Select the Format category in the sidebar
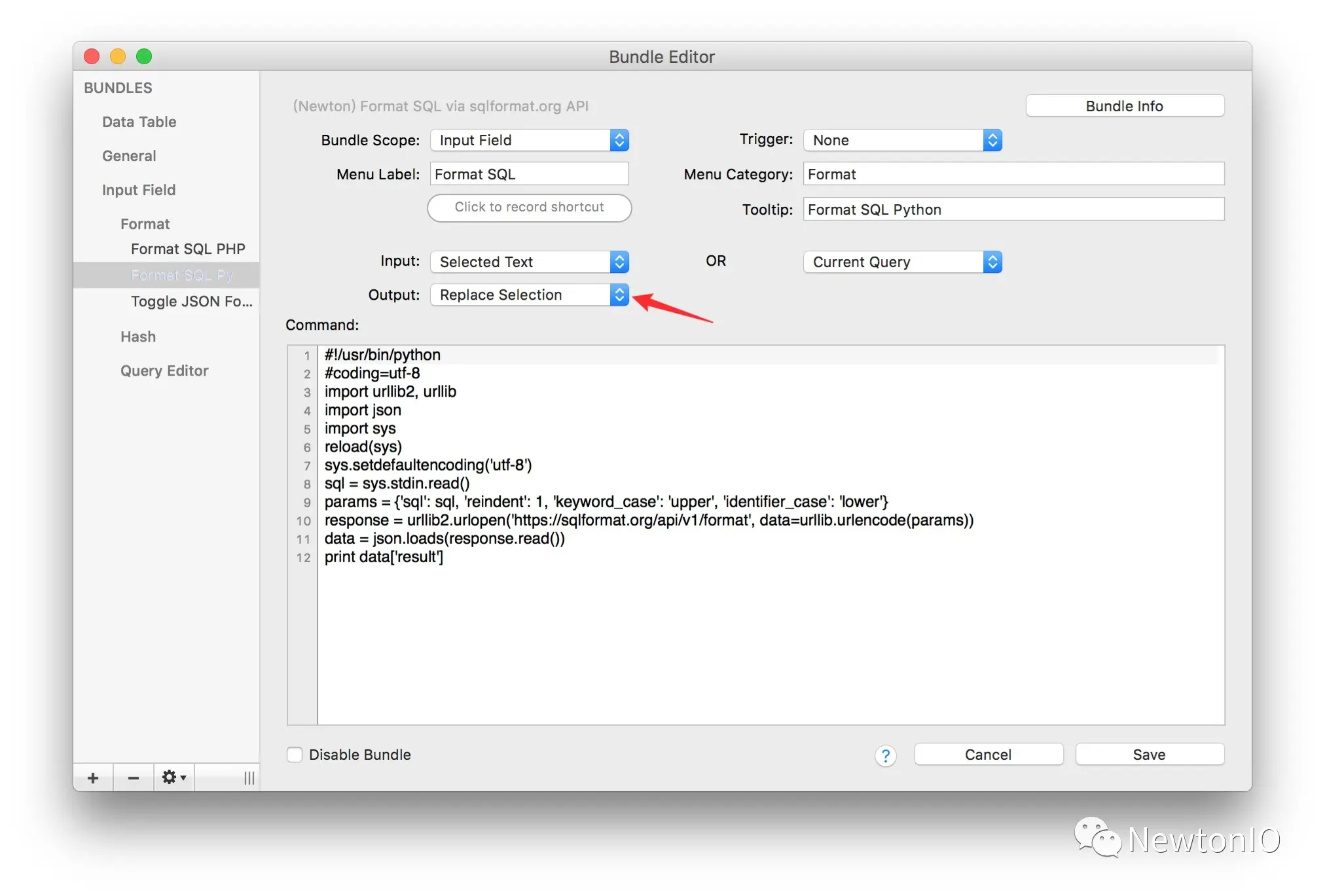 [145, 224]
